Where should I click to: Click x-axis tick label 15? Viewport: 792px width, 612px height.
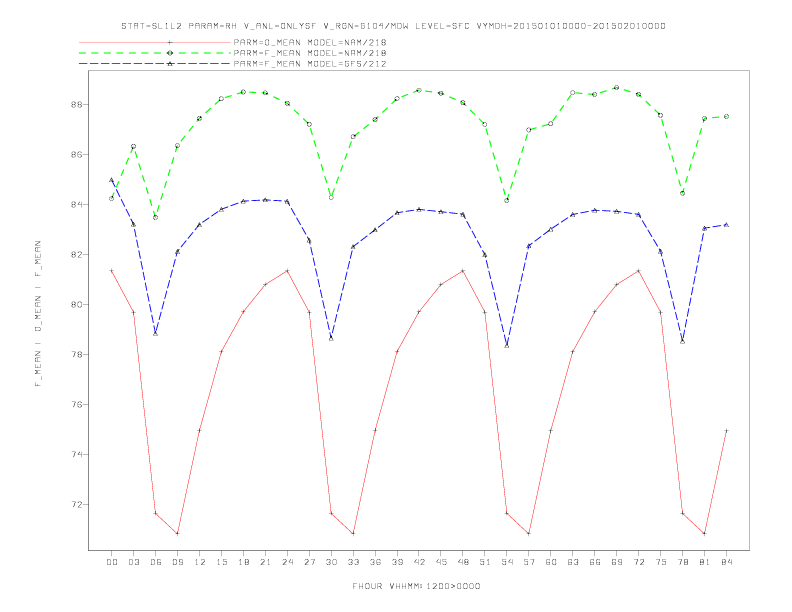(x=221, y=562)
